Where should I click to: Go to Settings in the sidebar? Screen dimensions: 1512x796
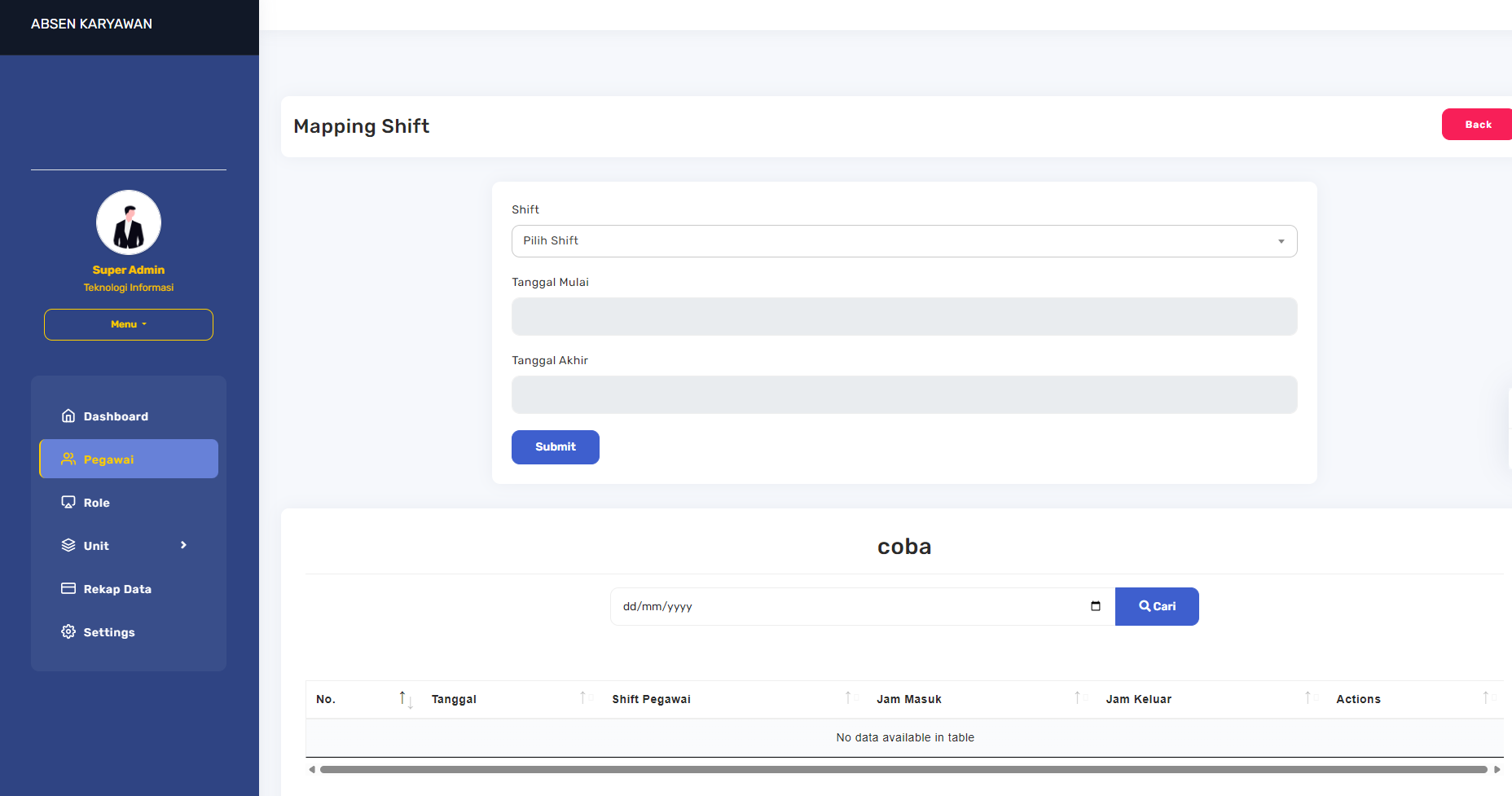(109, 632)
